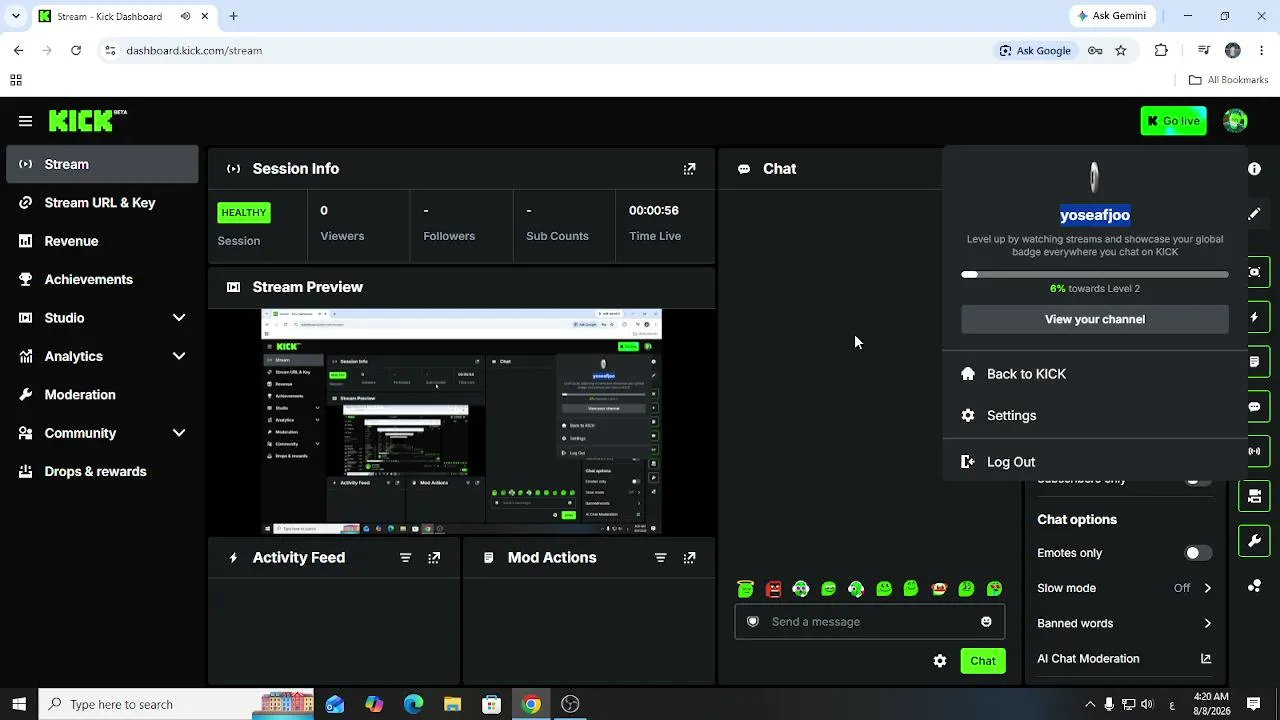This screenshot has height=720, width=1280.
Task: Open Activity Feed filter options
Action: pos(405,558)
